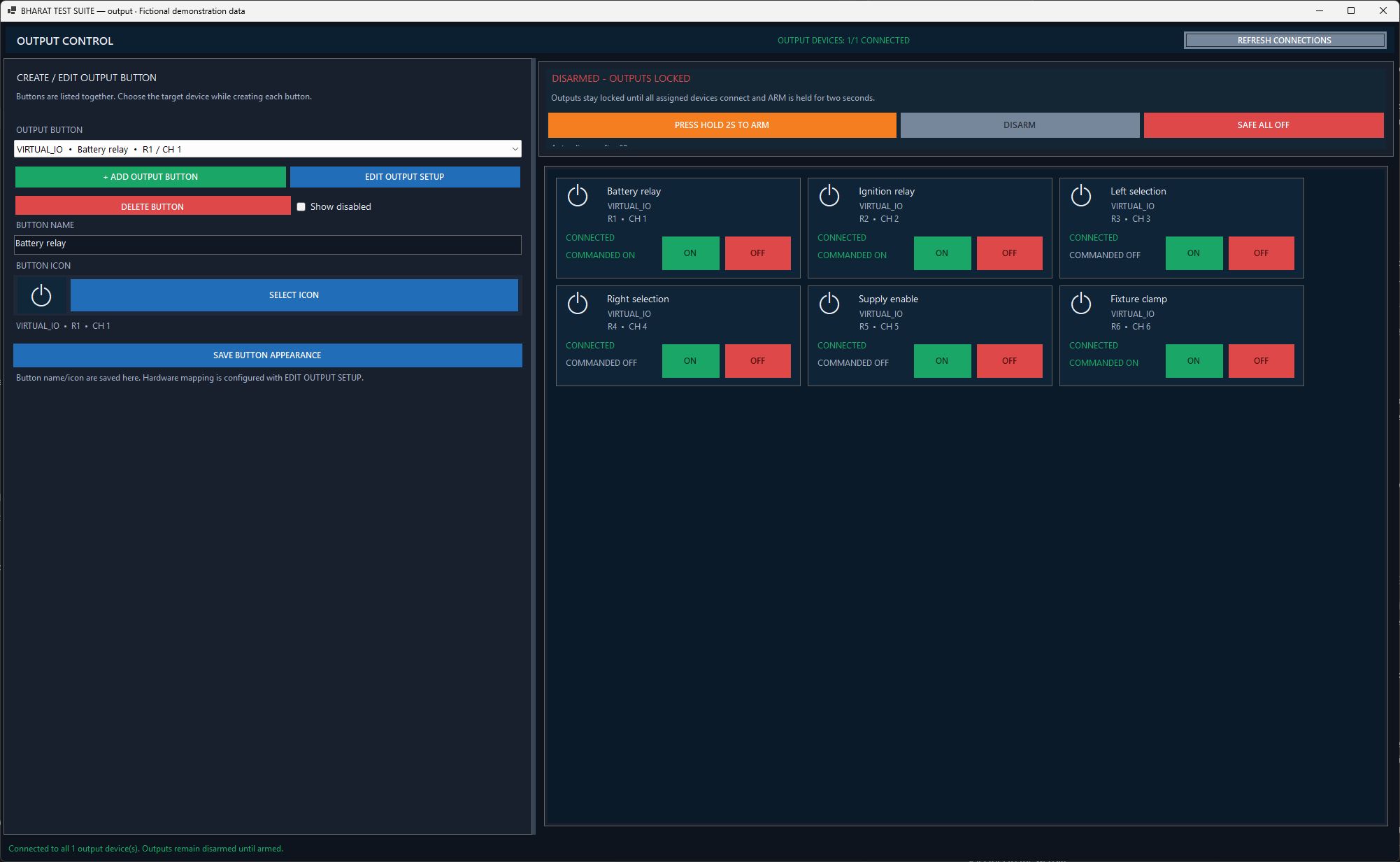Click the app icon in the title bar

point(12,10)
